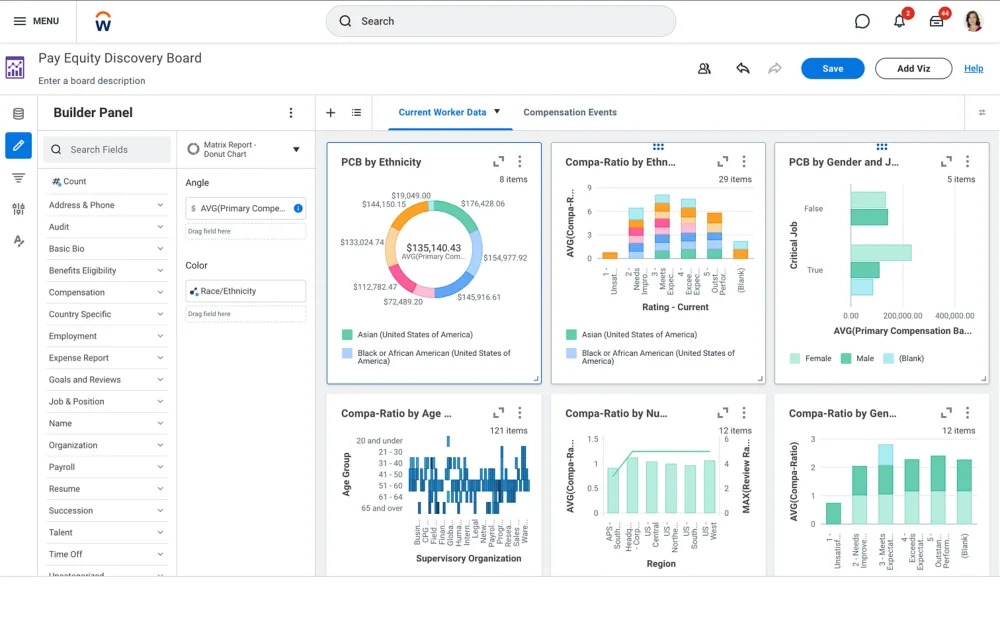
Task: Expand the Compensation fields category
Action: (160, 292)
